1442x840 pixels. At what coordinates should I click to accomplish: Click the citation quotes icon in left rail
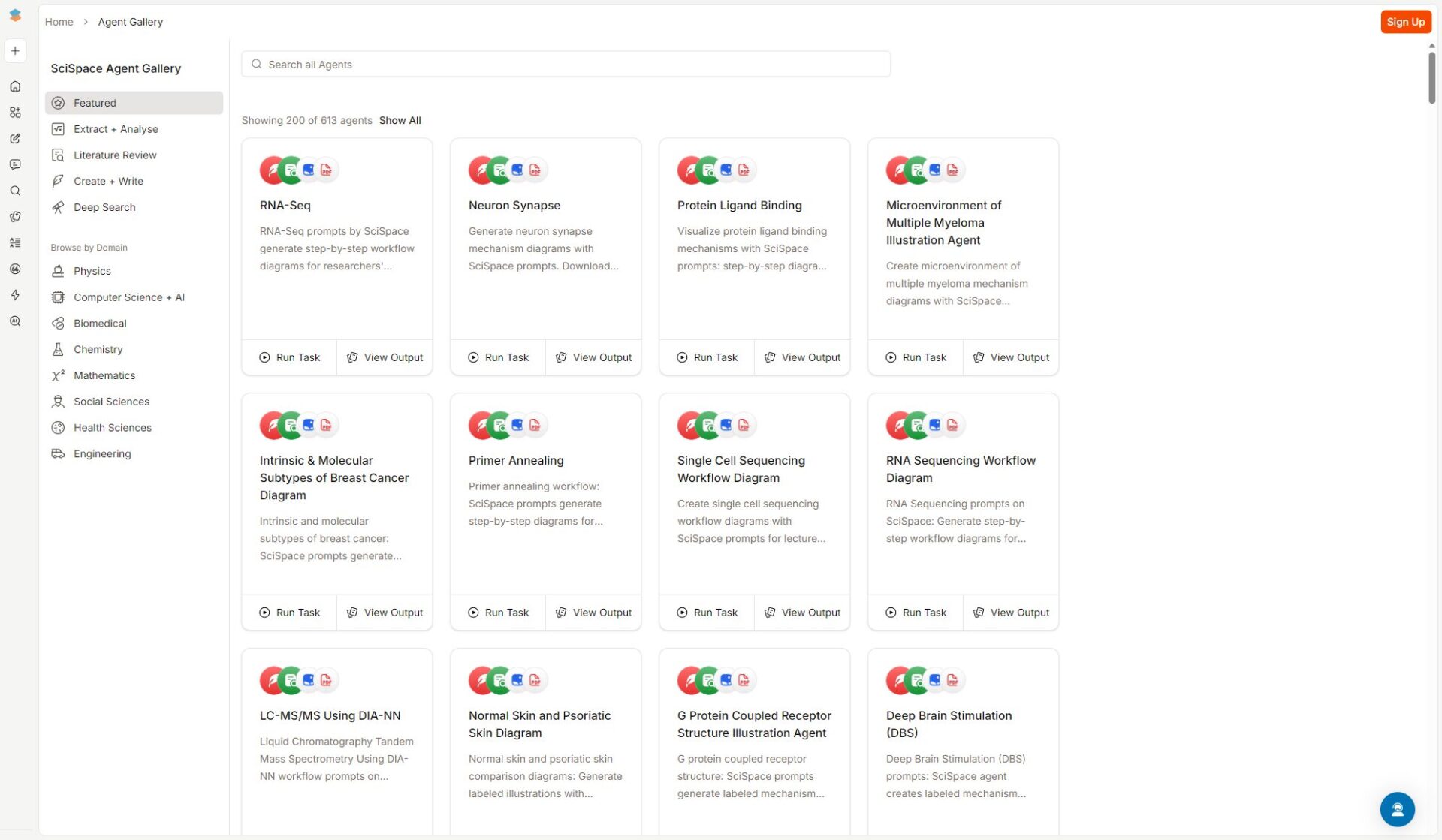[x=15, y=269]
